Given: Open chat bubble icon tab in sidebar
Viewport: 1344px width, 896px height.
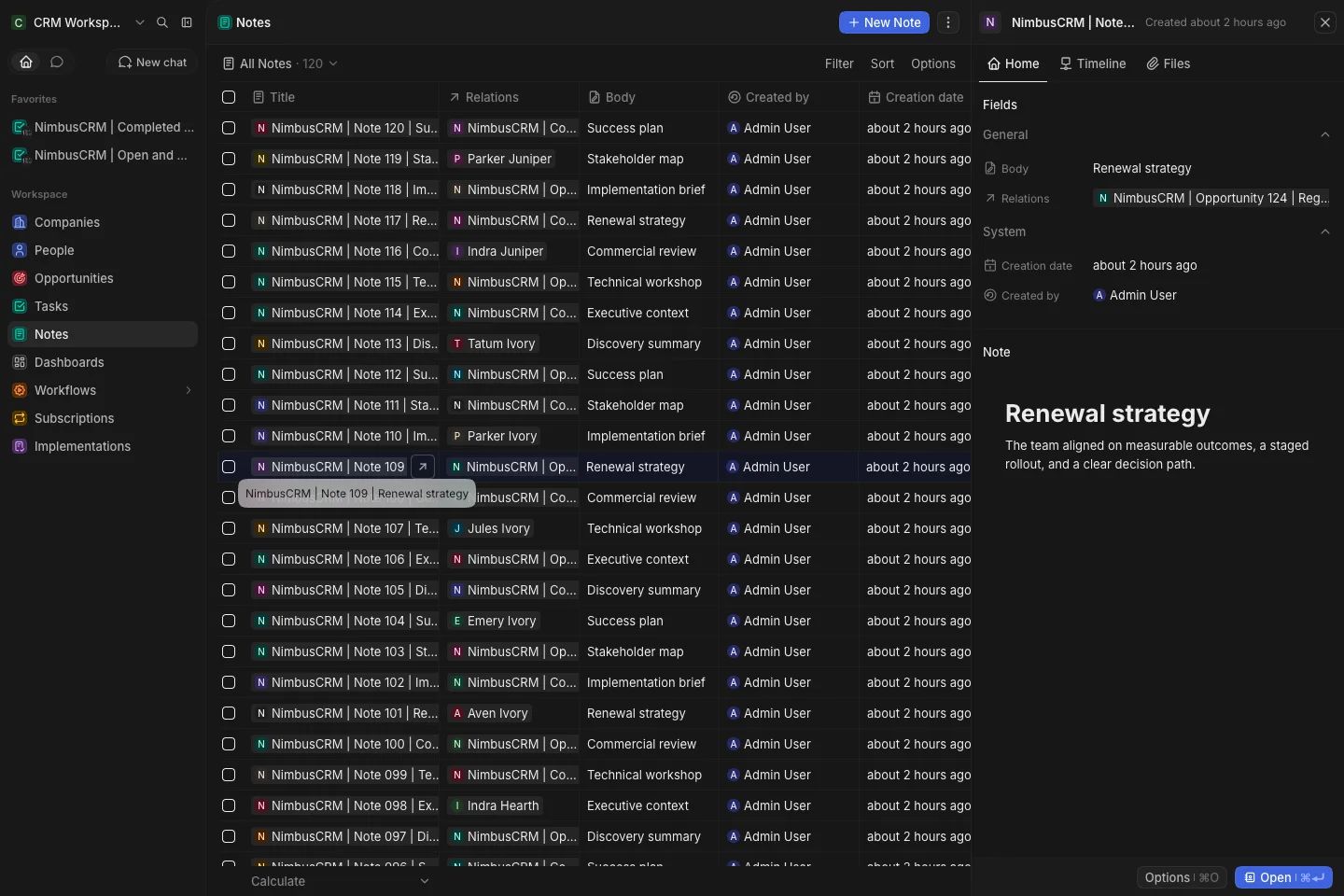Looking at the screenshot, I should pos(57,62).
